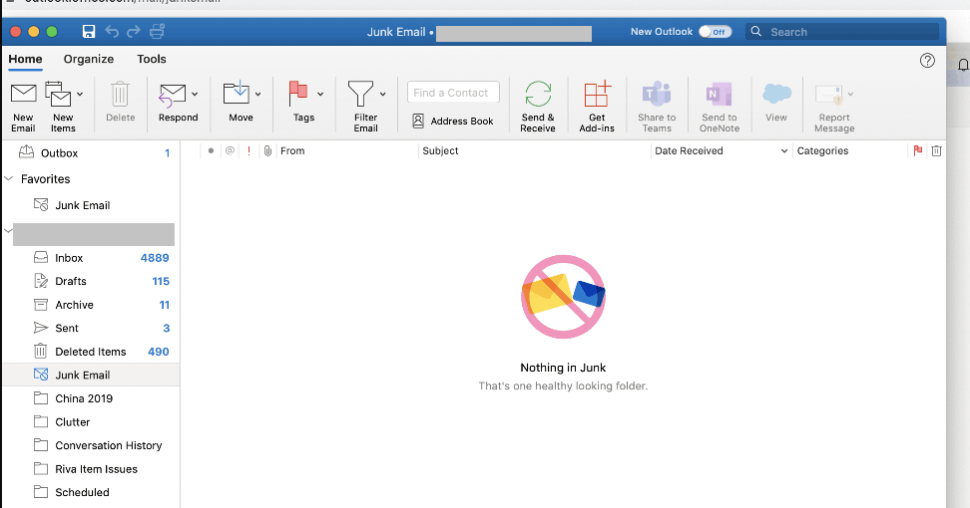Click the Find a Contact field
This screenshot has height=508, width=970.
tap(453, 93)
